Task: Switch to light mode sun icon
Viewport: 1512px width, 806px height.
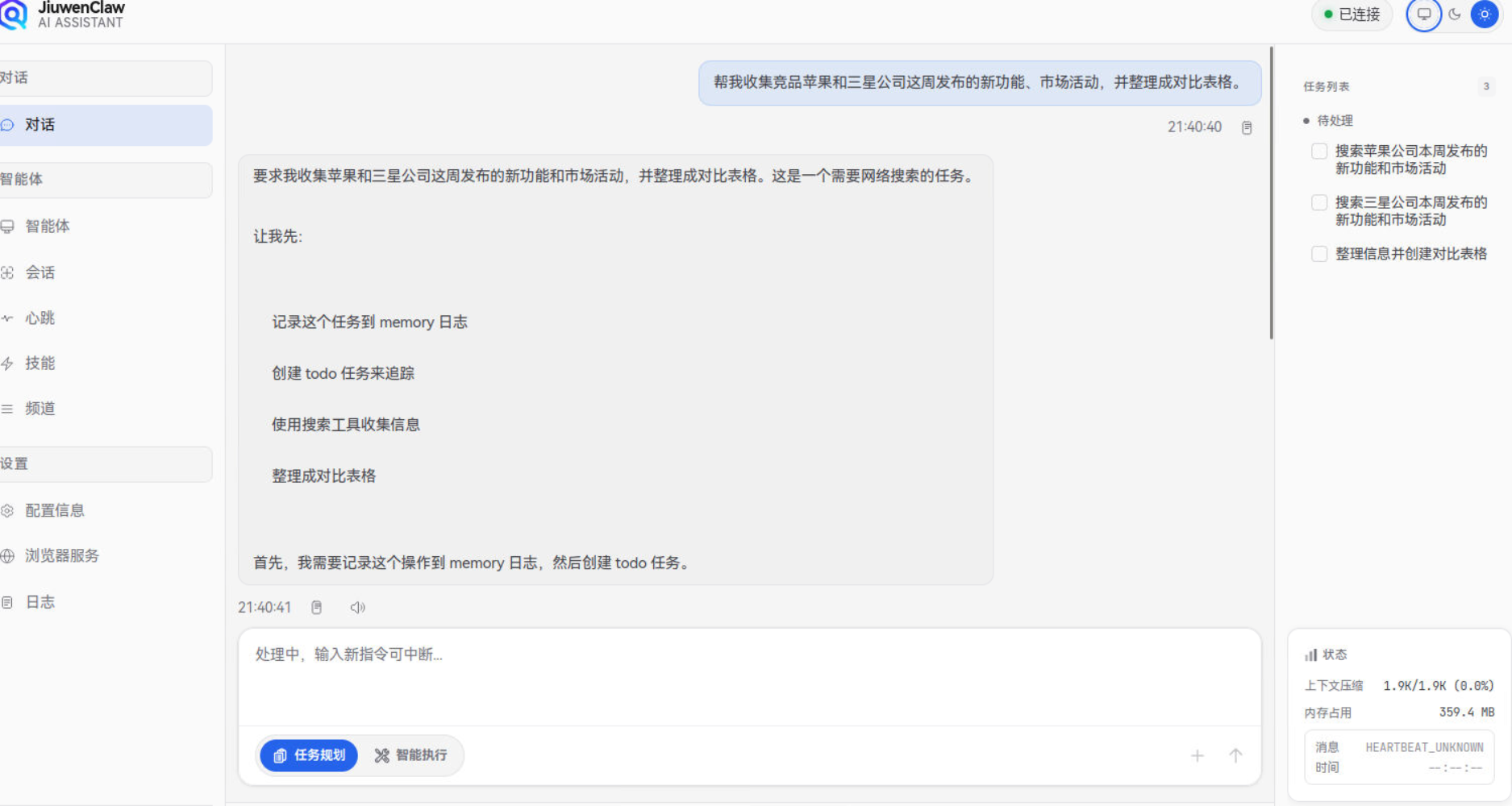Action: click(1485, 15)
